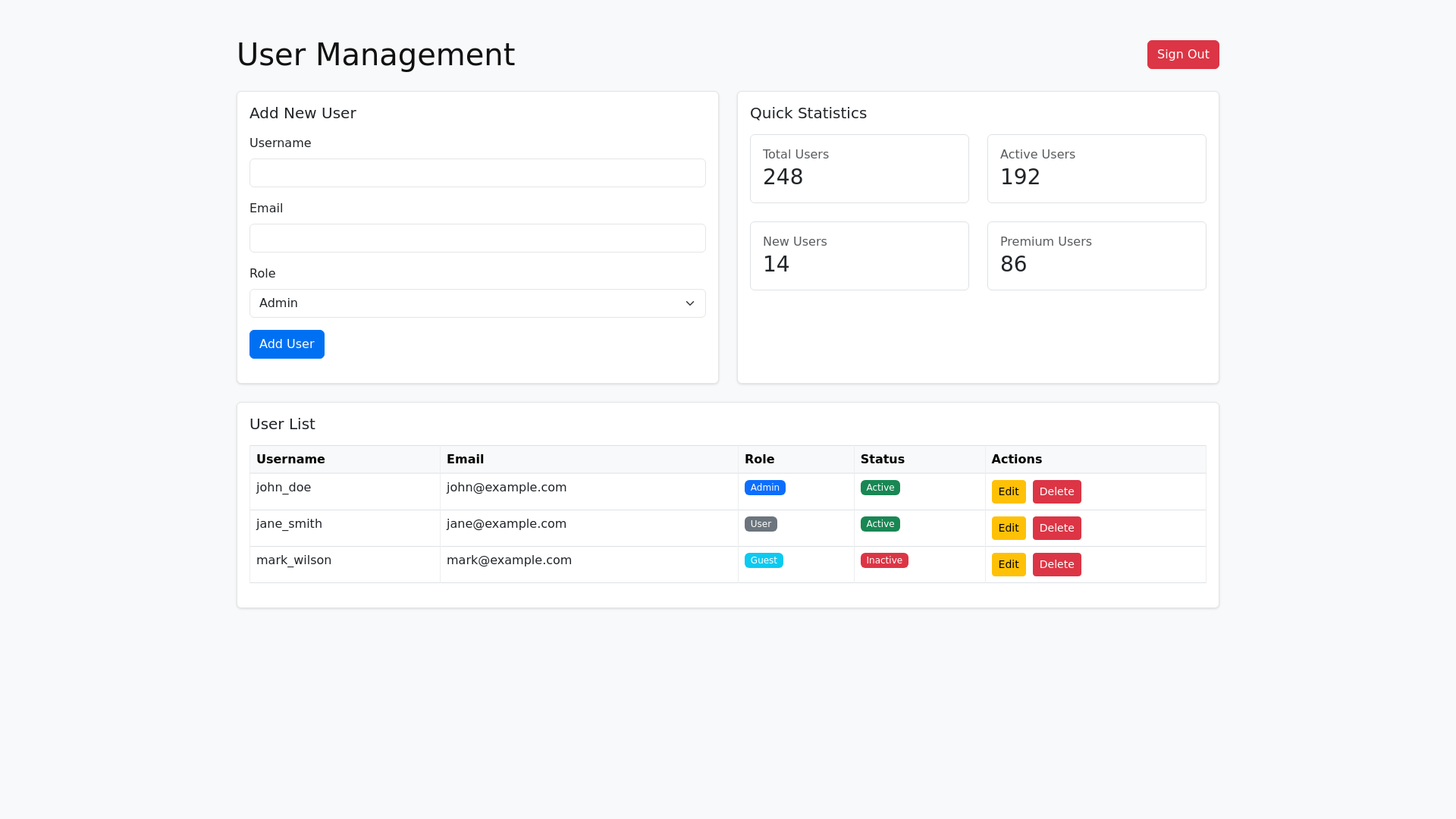Click the mark_wilson username cell
Image resolution: width=1456 pixels, height=819 pixels.
(x=345, y=564)
